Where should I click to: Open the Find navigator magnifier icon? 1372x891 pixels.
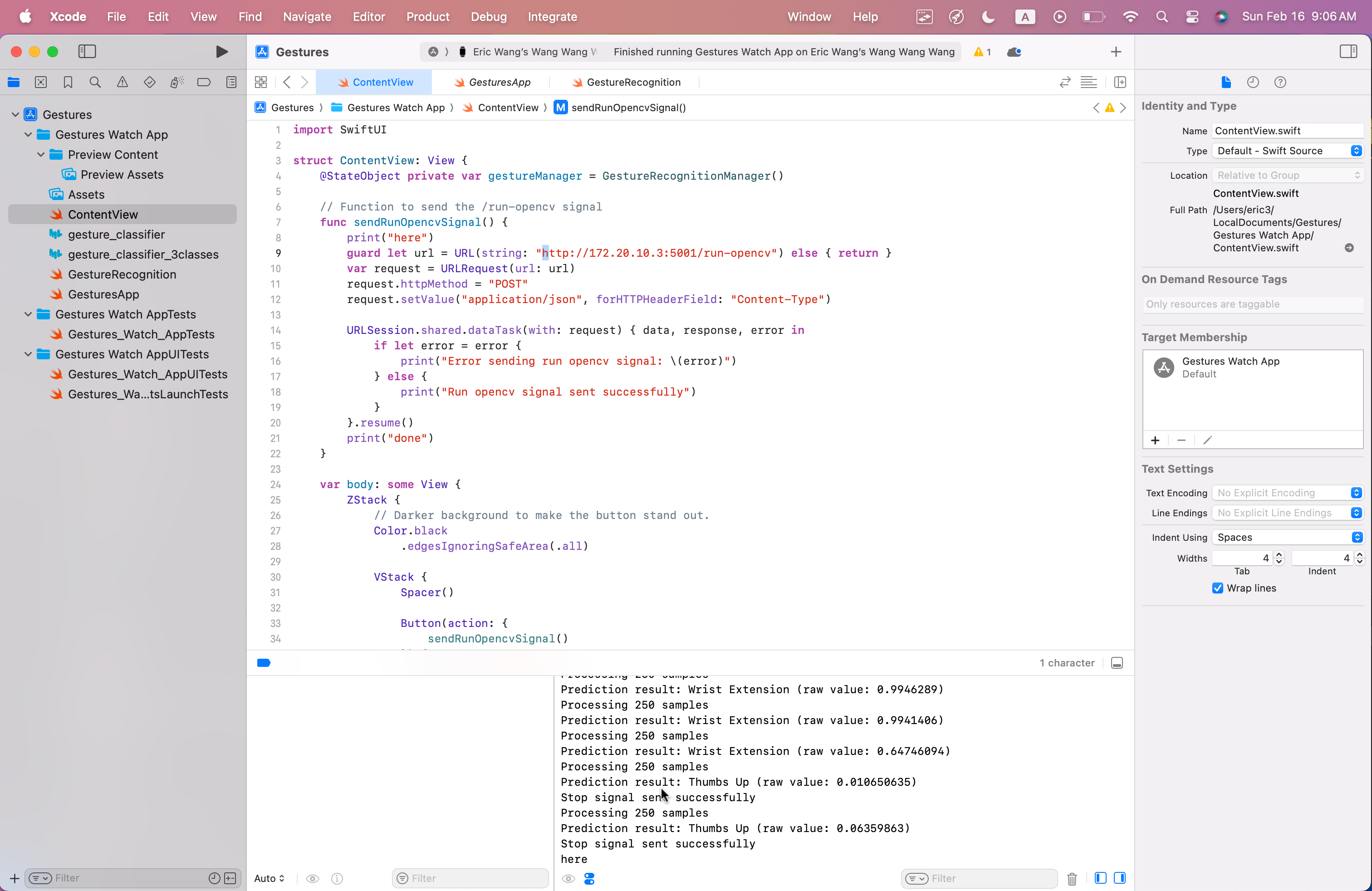[x=95, y=83]
